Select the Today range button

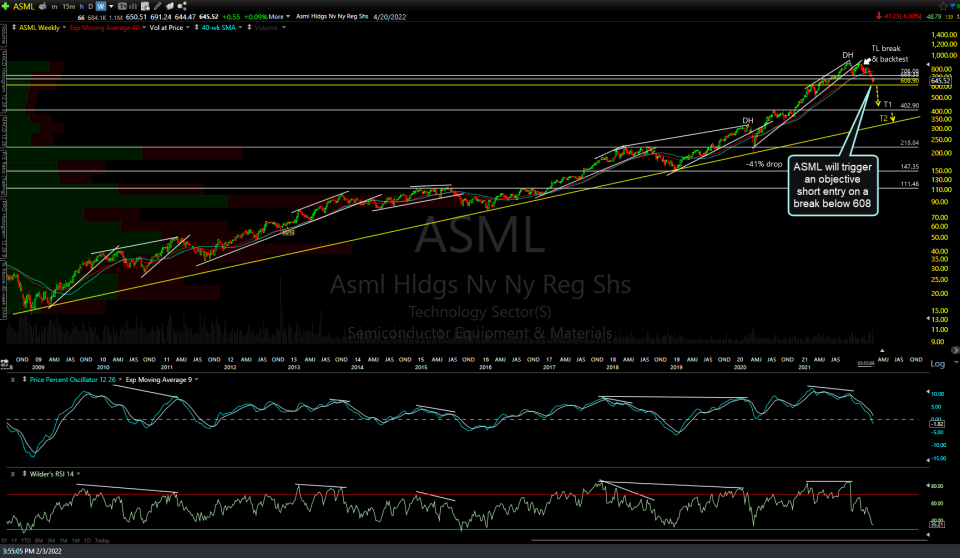[x=102, y=540]
